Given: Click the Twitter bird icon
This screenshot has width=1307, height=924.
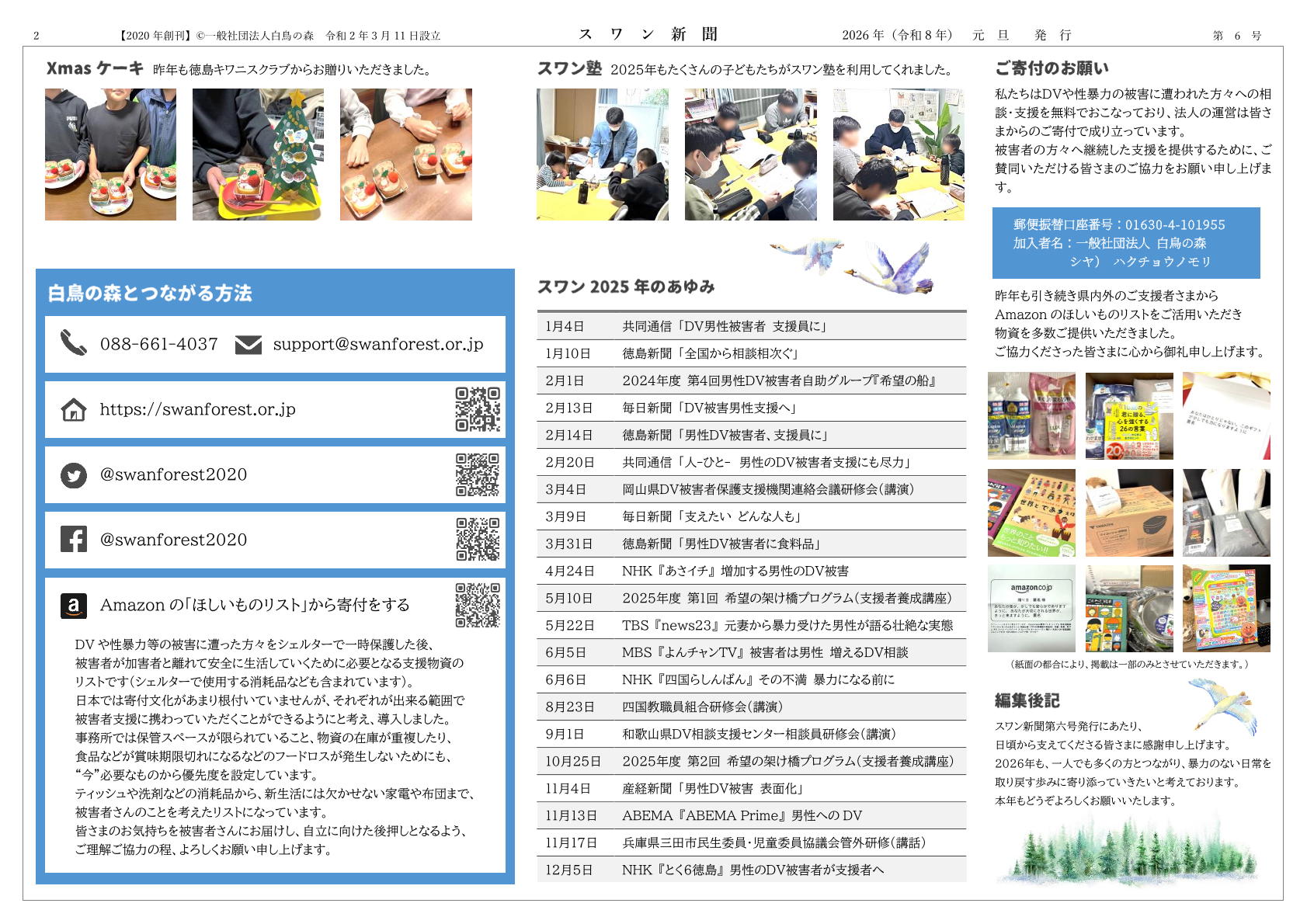Looking at the screenshot, I should [x=74, y=475].
